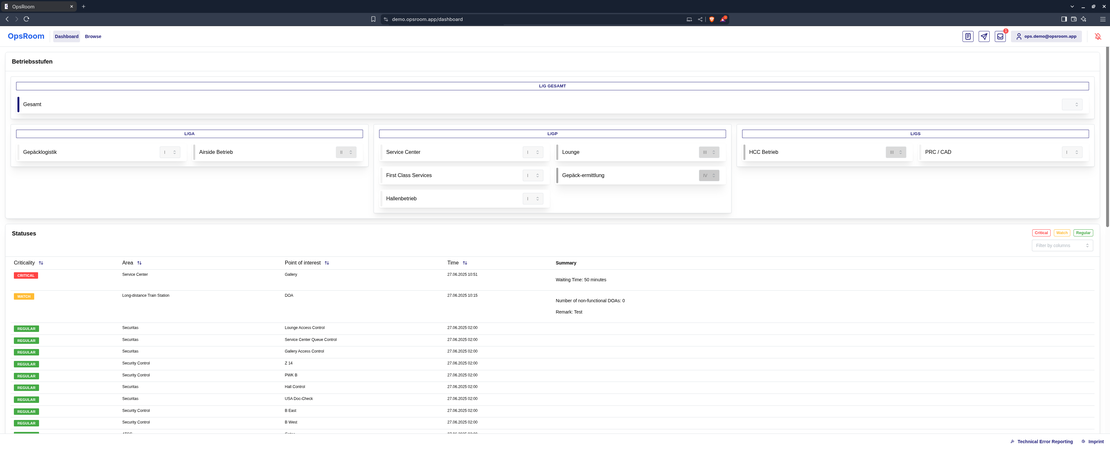Close the OpsRoom browser tab
This screenshot has width=1110, height=449.
[71, 6]
